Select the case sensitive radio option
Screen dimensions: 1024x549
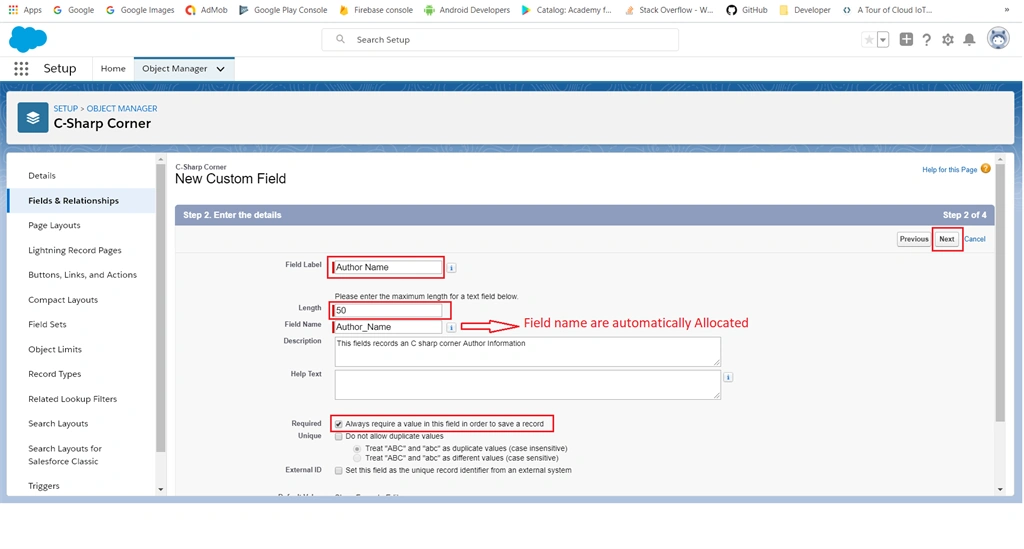357,458
